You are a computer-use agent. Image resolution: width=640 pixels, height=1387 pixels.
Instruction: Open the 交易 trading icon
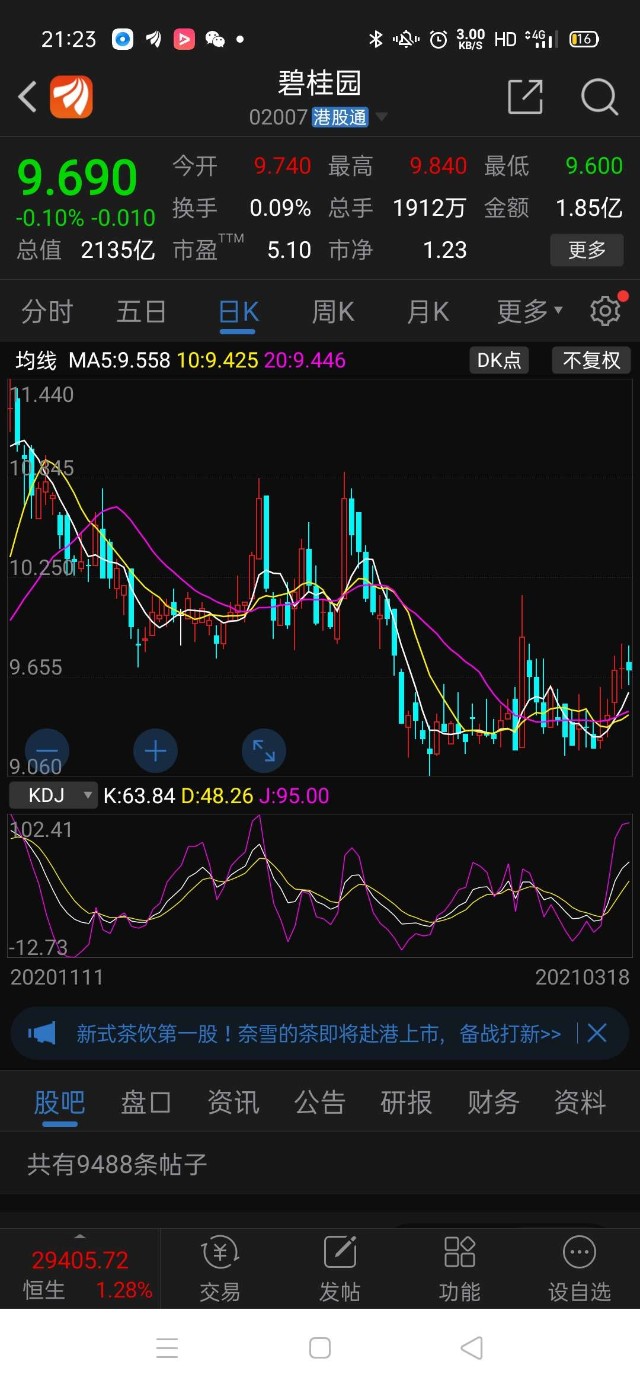tap(220, 1268)
